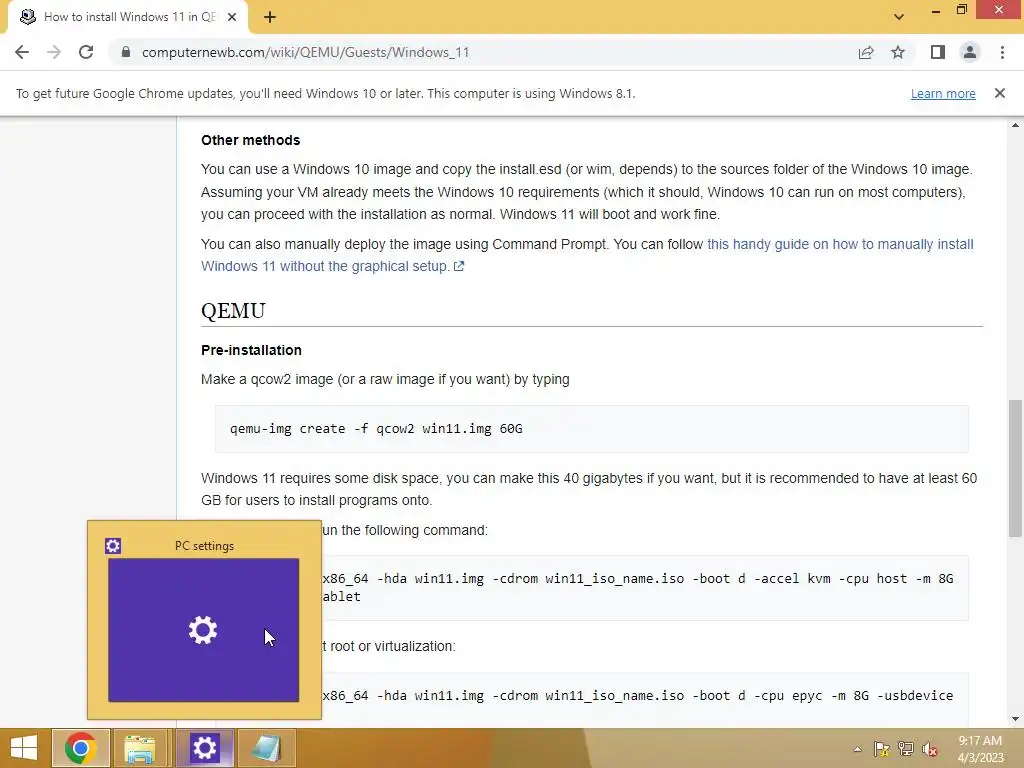The width and height of the screenshot is (1024, 768).
Task: Click the 'Other methods' heading
Action: pos(251,140)
